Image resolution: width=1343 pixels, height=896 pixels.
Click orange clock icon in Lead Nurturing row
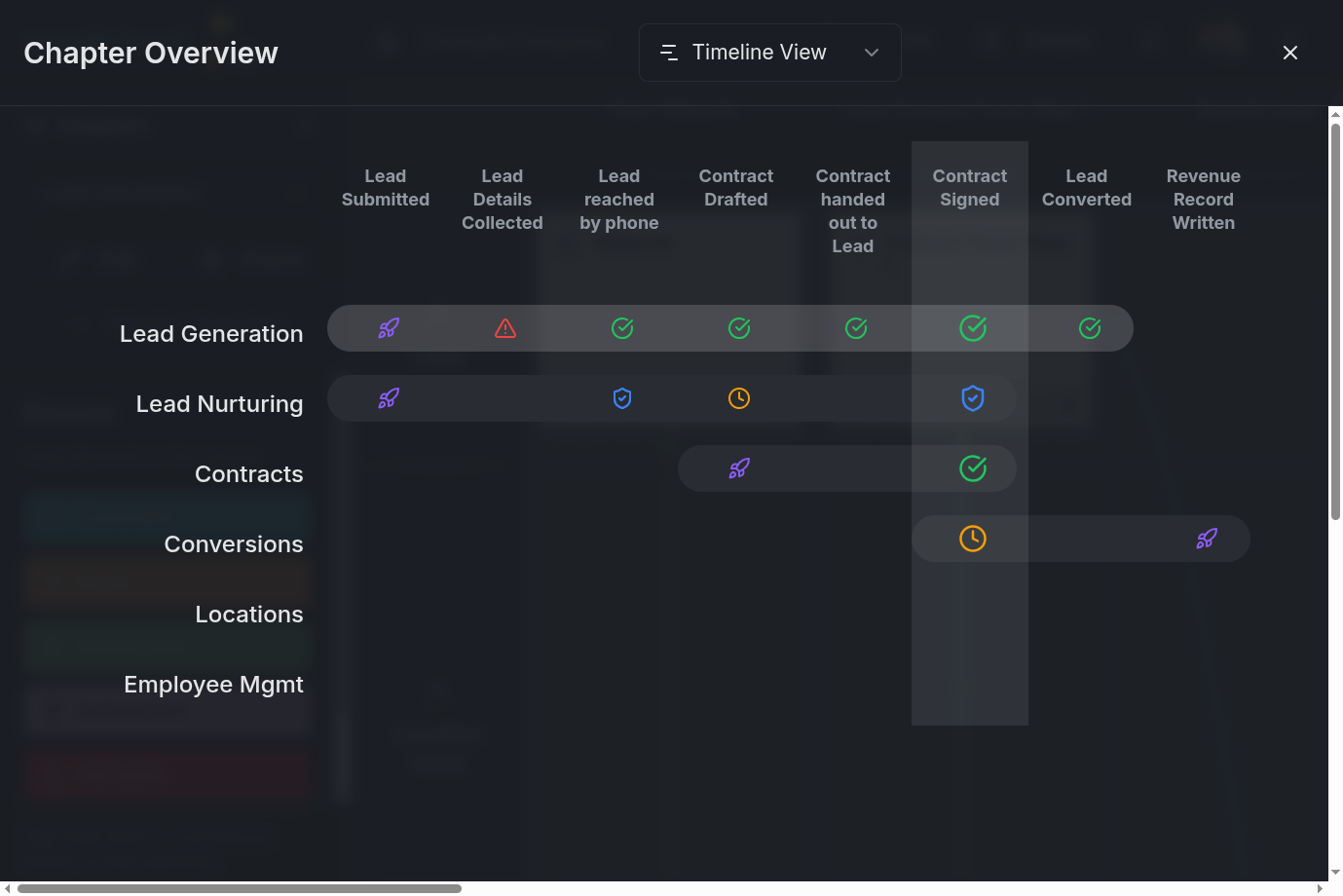pos(739,398)
